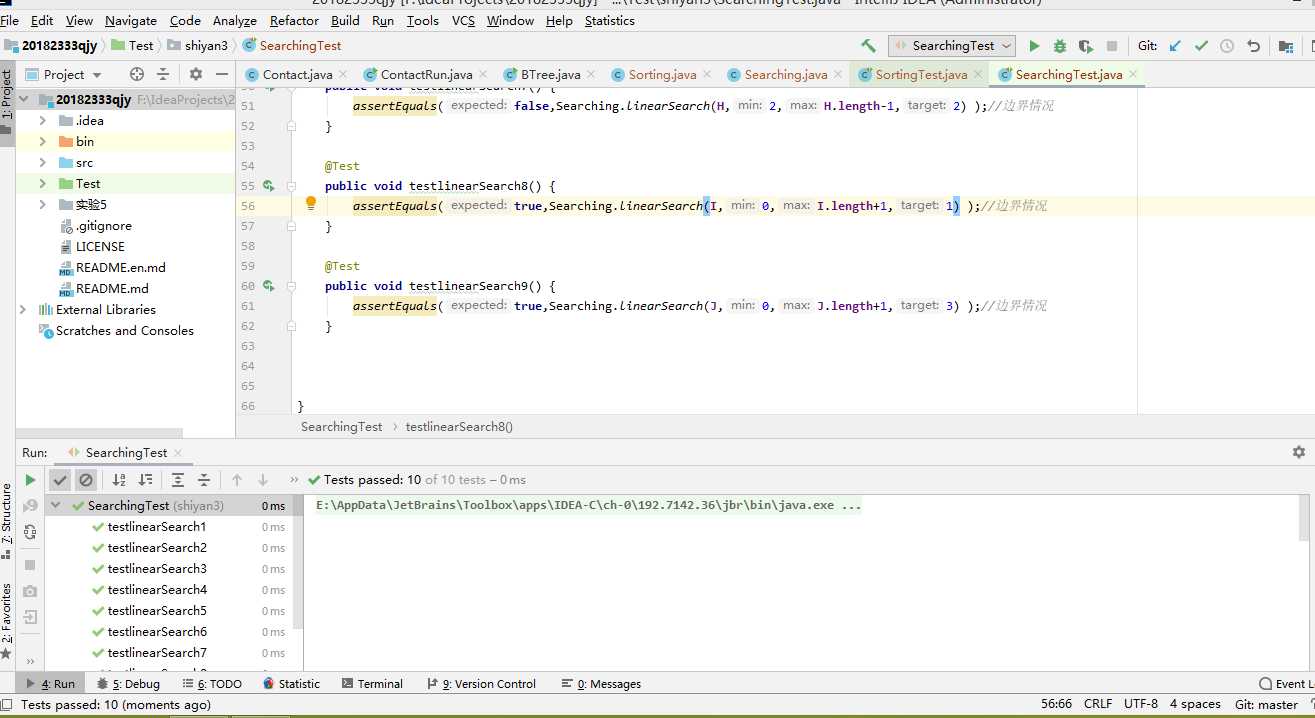Click the locate target icon in Project panel header
The height and width of the screenshot is (718, 1315).
[137, 74]
